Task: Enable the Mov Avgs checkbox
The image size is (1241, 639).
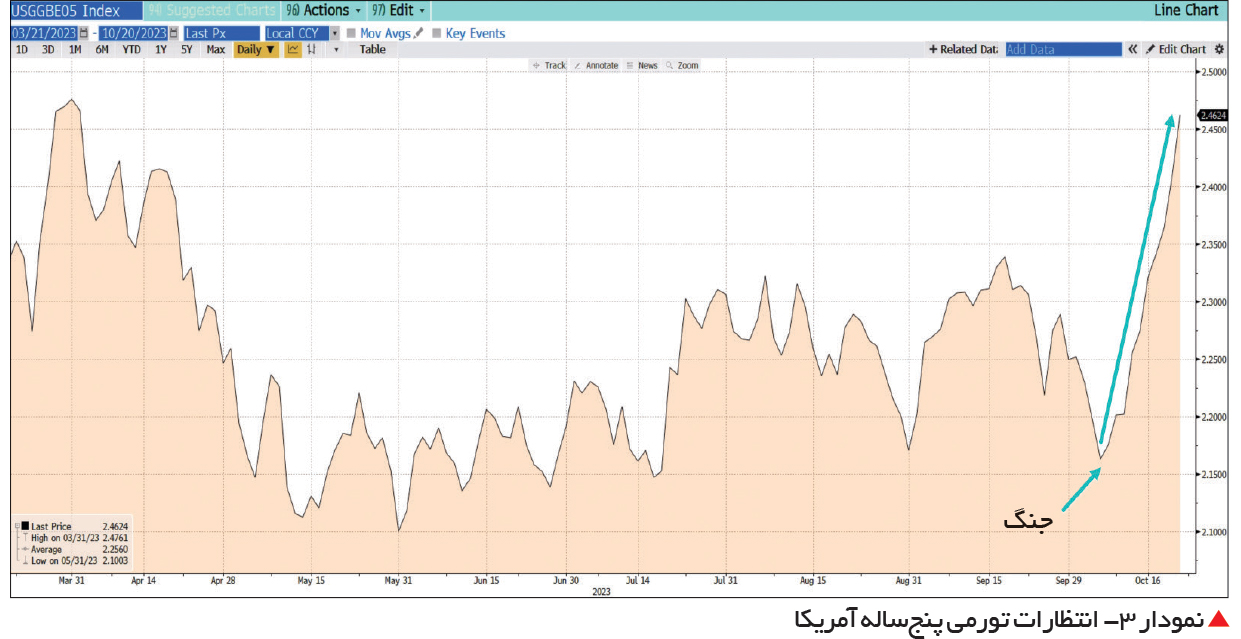Action: (351, 33)
